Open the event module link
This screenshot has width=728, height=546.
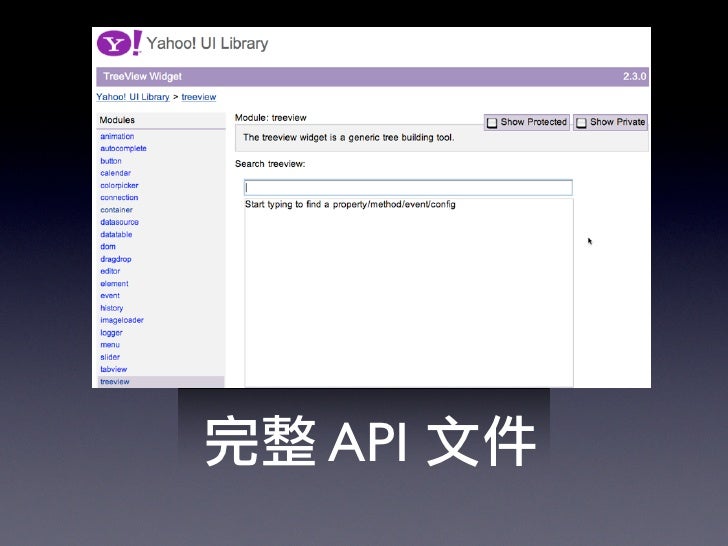(x=110, y=296)
